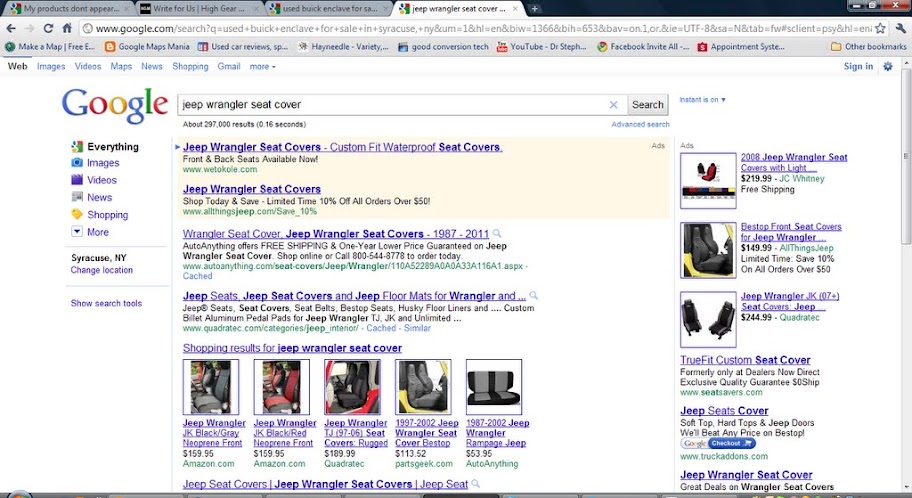Click the Search button
The width and height of the screenshot is (912, 498).
647,105
